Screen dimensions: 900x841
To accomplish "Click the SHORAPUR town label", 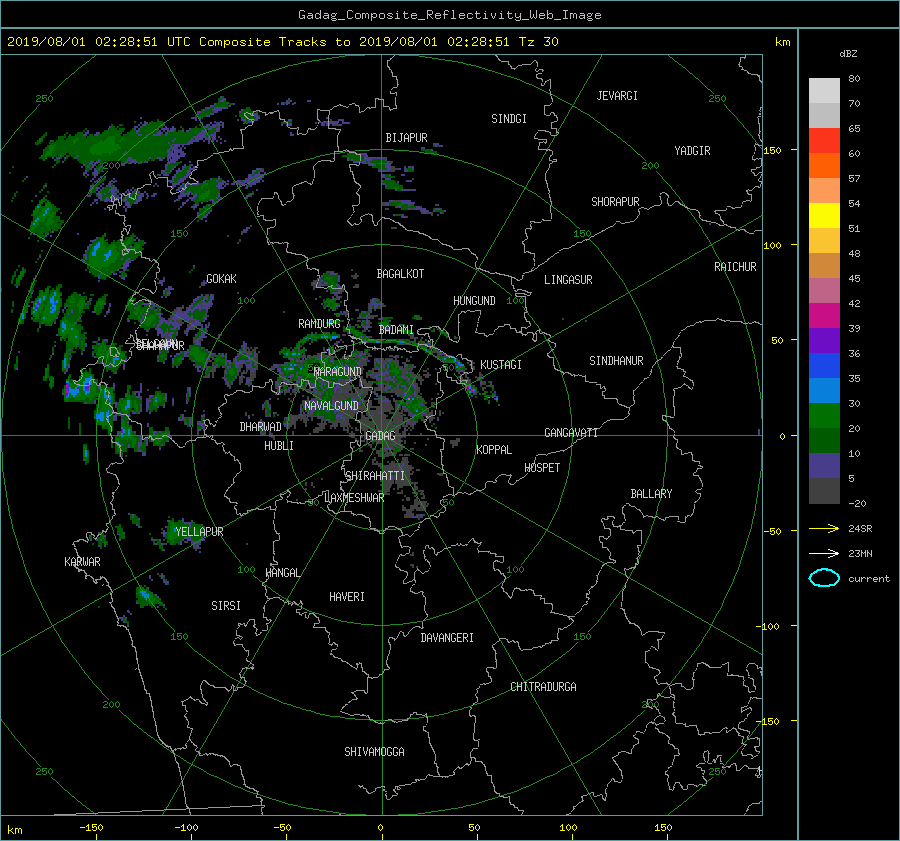I will point(615,202).
